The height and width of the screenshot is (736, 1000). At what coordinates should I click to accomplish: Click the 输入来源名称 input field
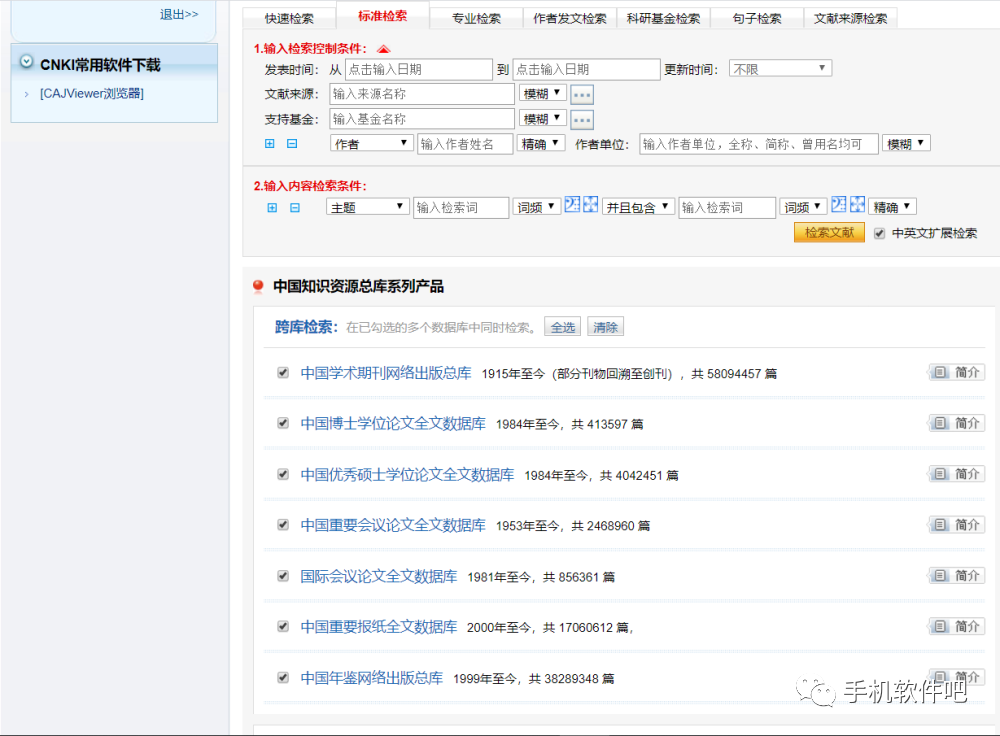point(422,94)
